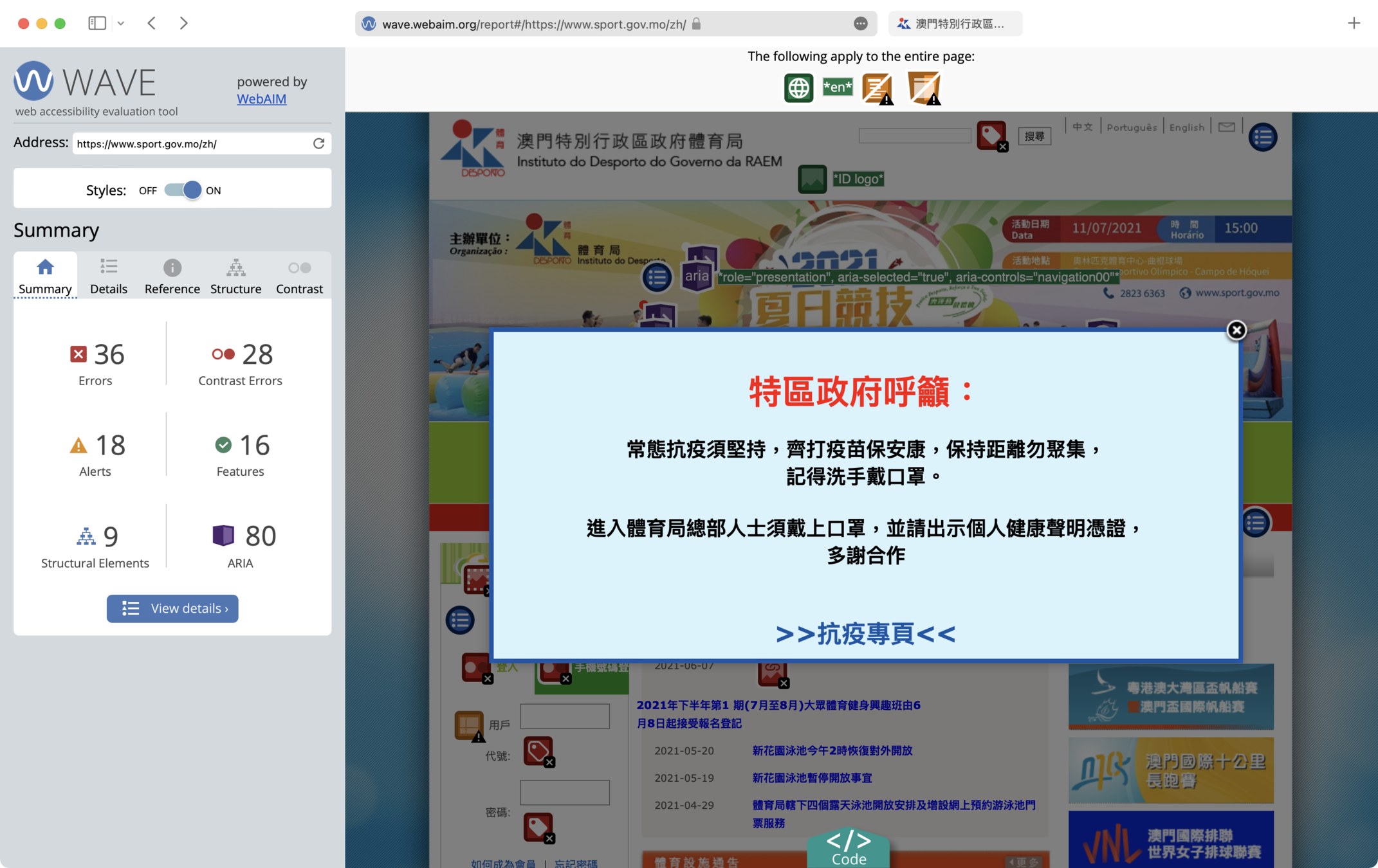Close the popup with the X icon
Image resolution: width=1378 pixels, height=868 pixels.
1236,330
